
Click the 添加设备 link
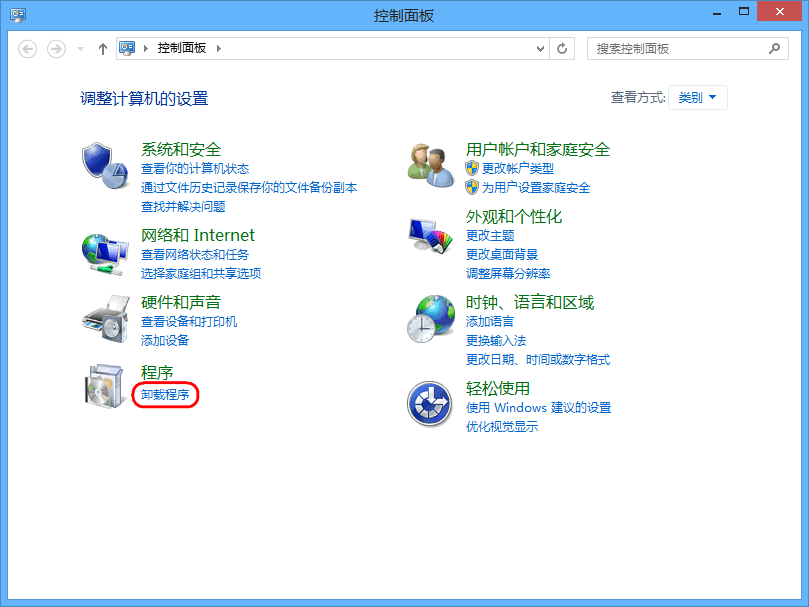(x=165, y=341)
